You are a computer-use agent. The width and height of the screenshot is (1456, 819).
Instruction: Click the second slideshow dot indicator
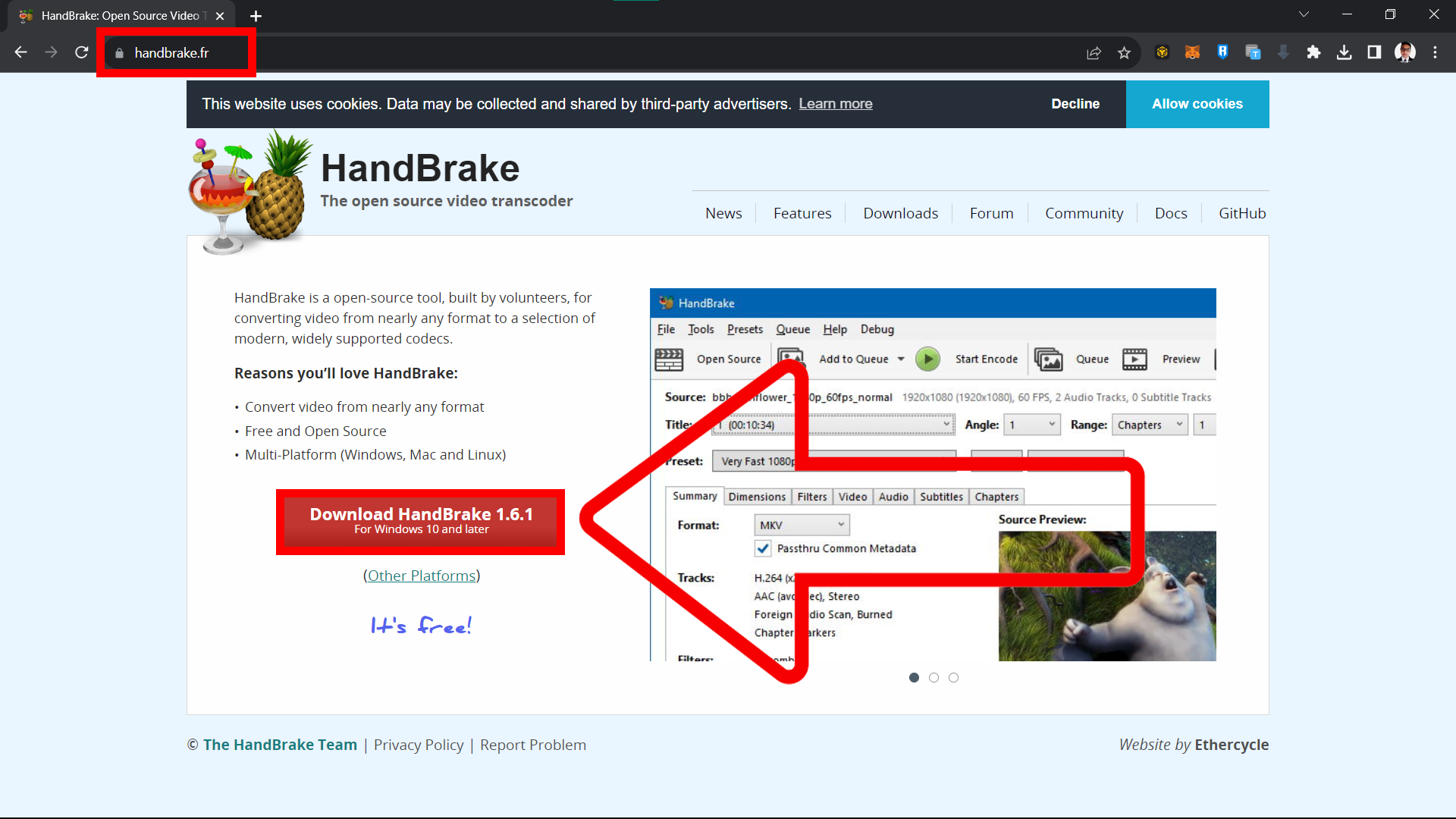tap(934, 678)
